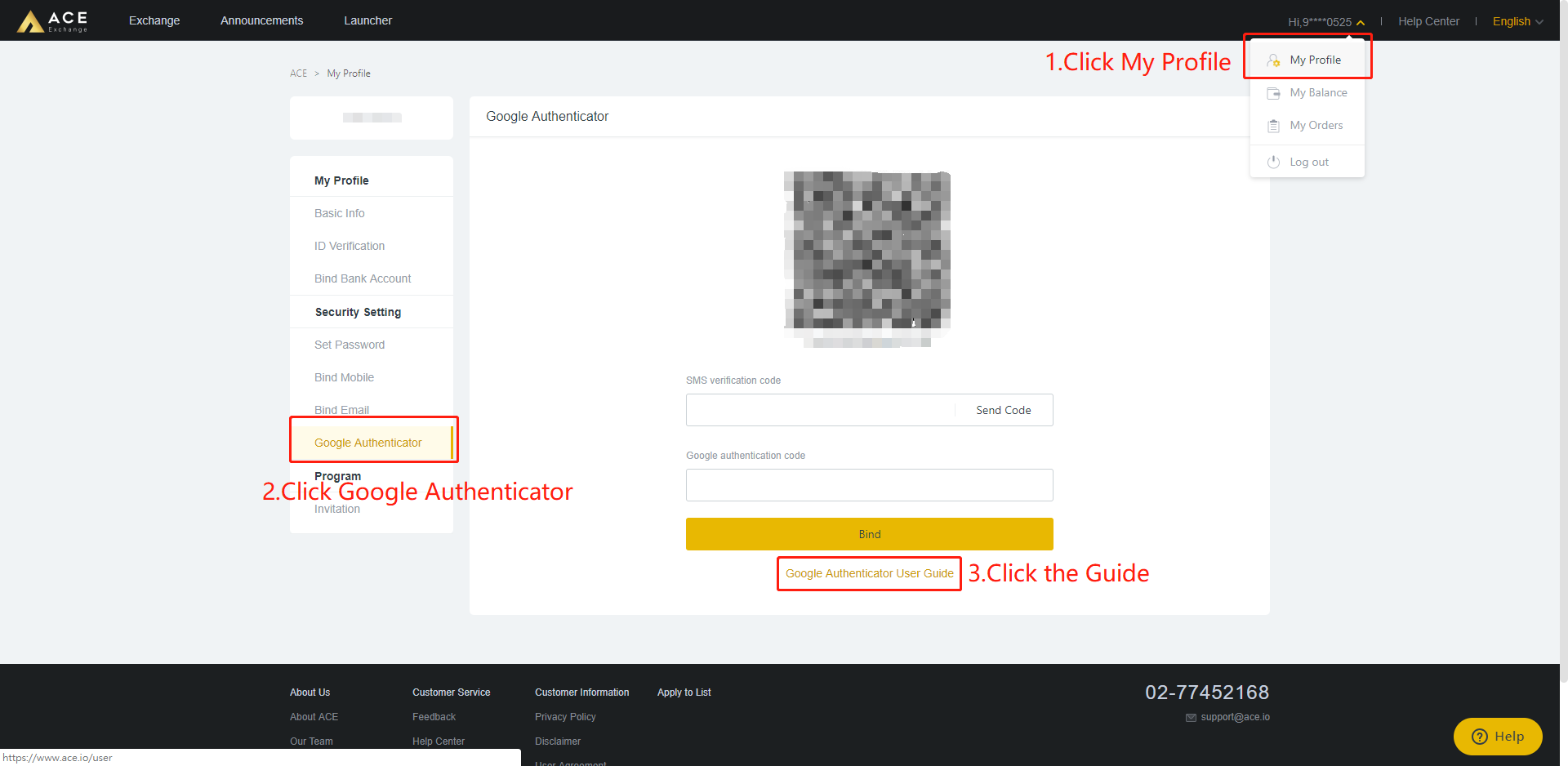Click the My Profile sidebar heading
Viewport: 1568px width, 766px height.
(341, 180)
